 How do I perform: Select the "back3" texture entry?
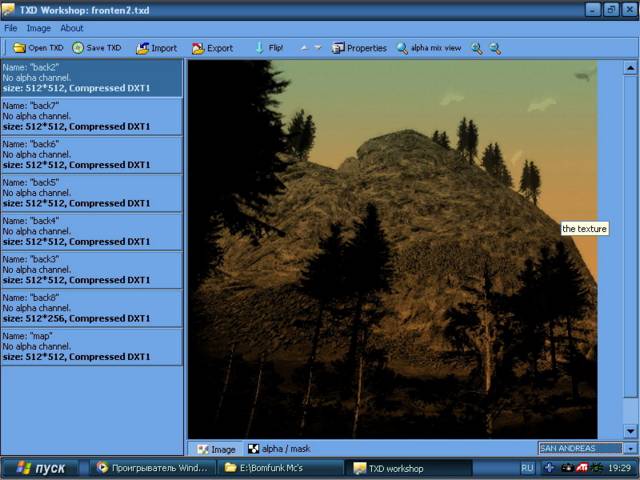91,270
